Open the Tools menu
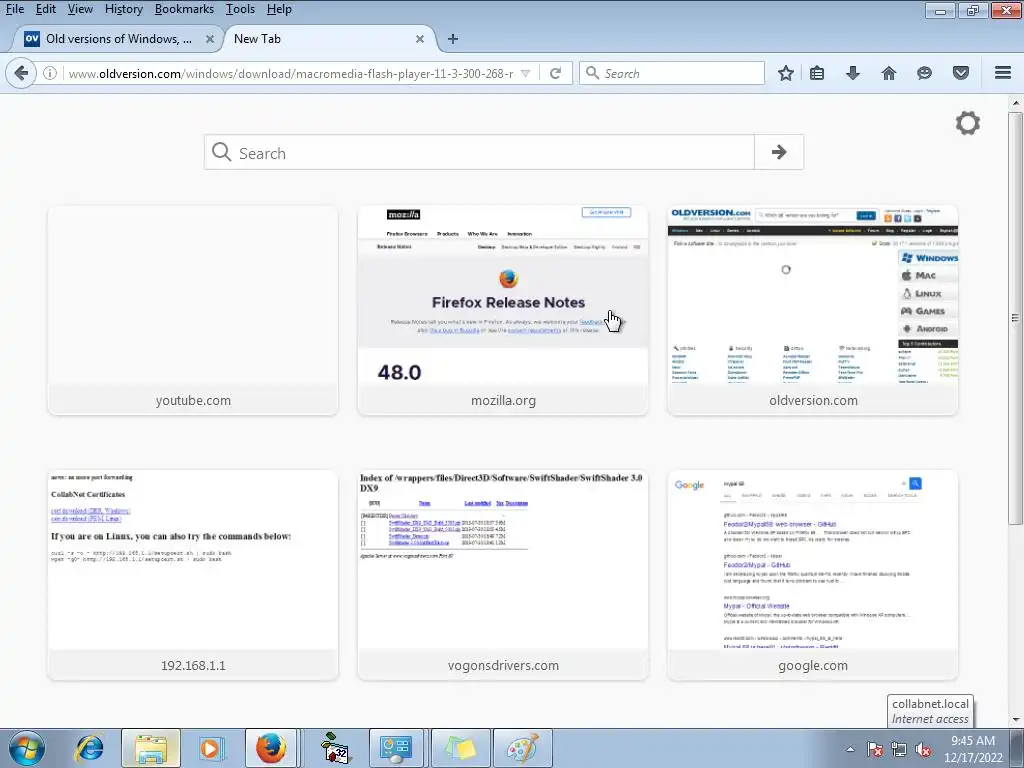 240,9
